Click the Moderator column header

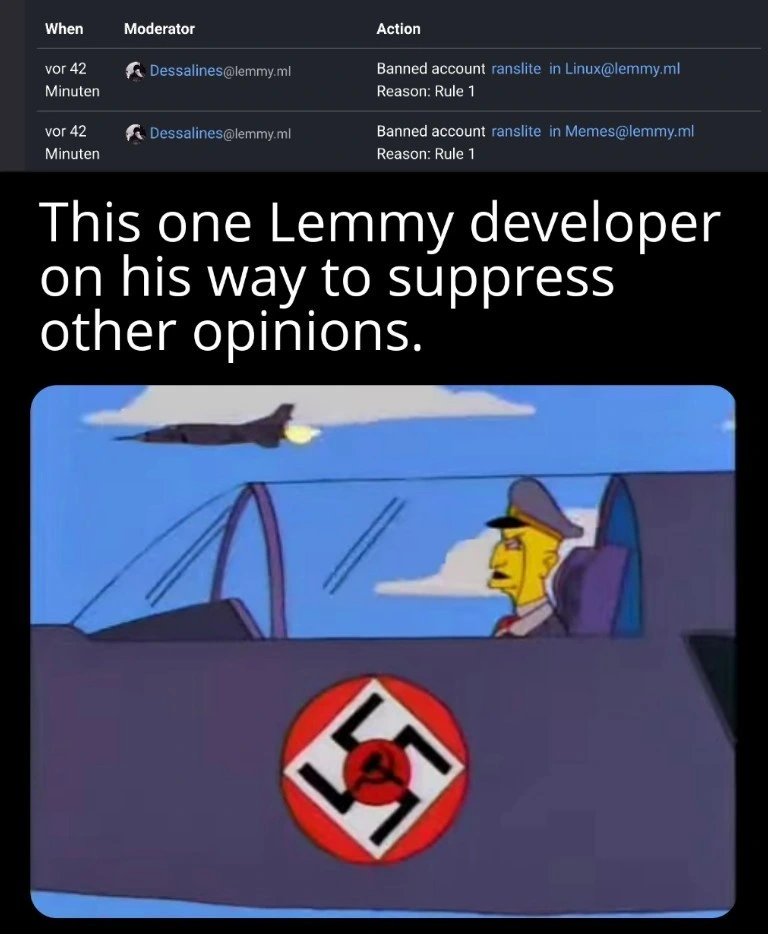159,29
